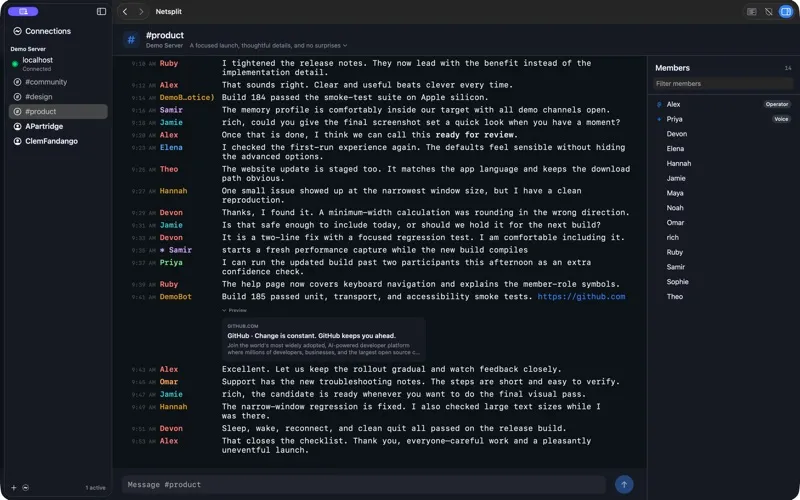Click the Message #product input field

pyautogui.click(x=364, y=485)
